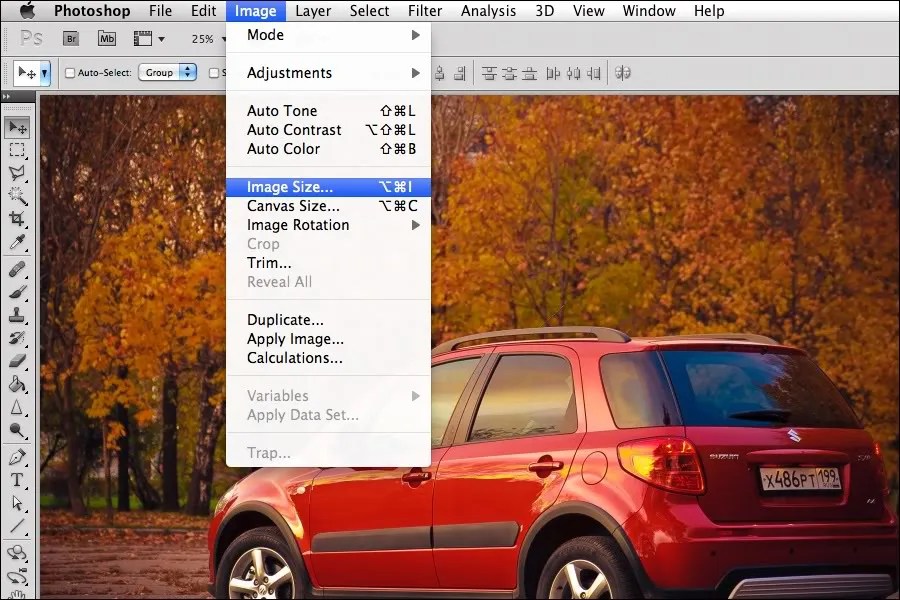Open the Select menu
The image size is (900, 600).
[x=369, y=11]
